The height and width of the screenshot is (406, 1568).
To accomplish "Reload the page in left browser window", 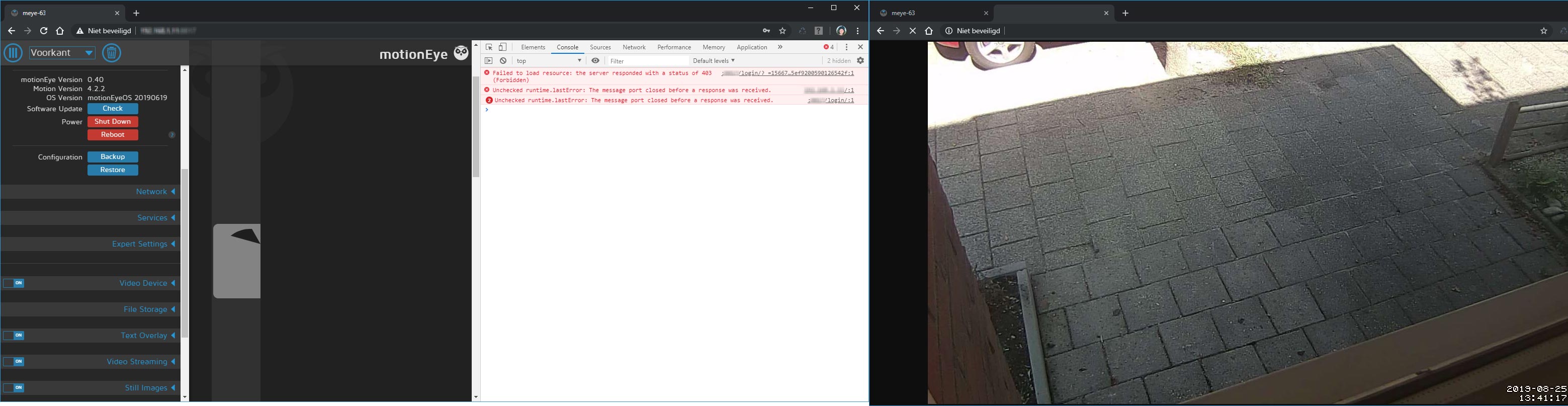I will pyautogui.click(x=44, y=30).
